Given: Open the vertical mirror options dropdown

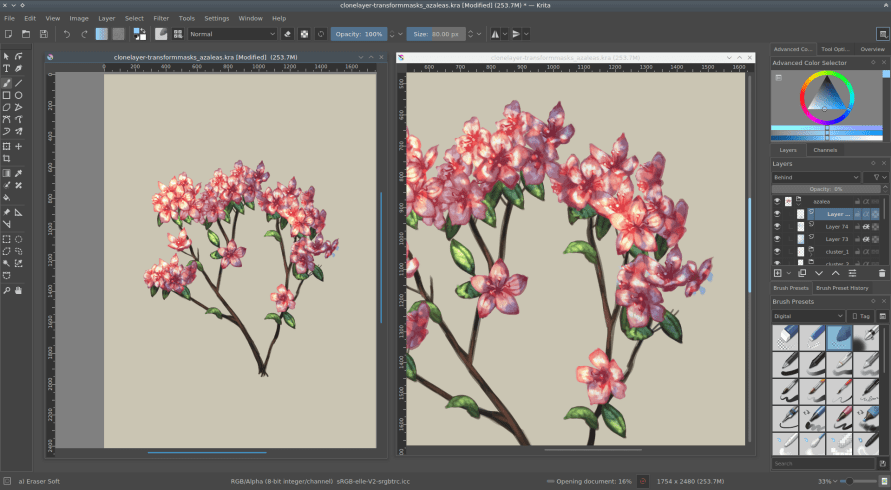Looking at the screenshot, I should (526, 34).
